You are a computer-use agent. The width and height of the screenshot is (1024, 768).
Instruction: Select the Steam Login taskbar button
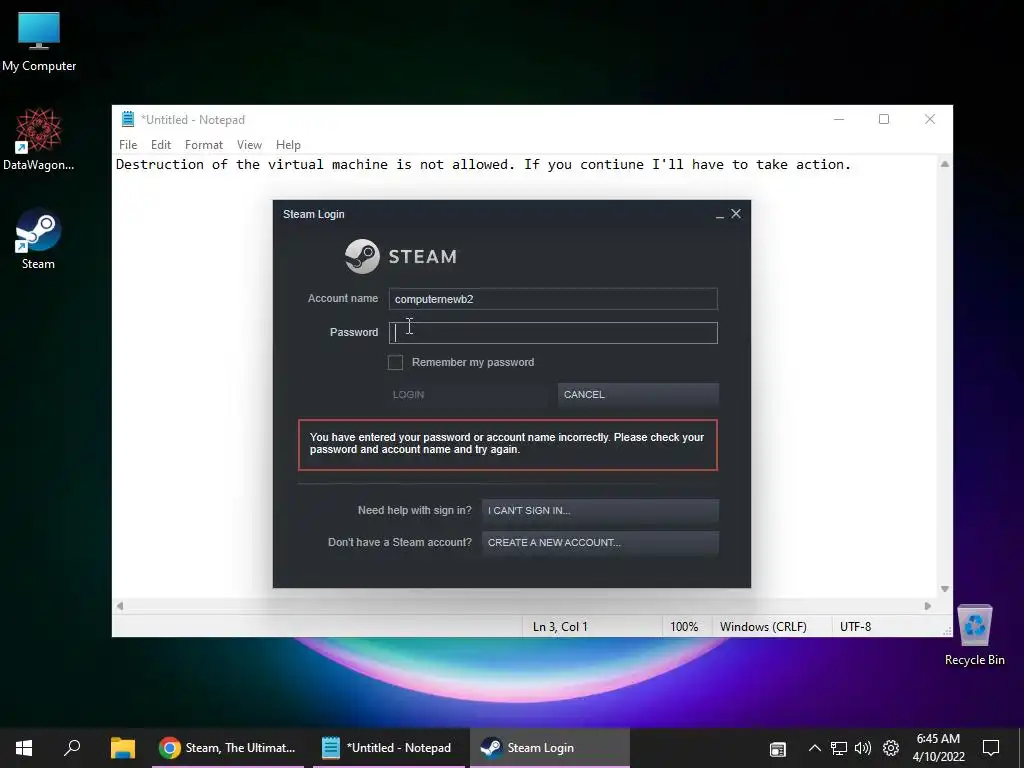[x=550, y=748]
